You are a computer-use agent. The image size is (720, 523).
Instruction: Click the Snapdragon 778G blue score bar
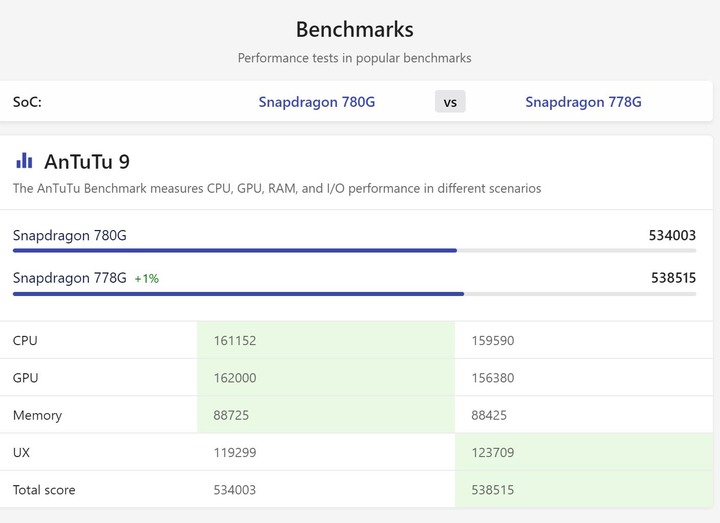[x=238, y=293]
